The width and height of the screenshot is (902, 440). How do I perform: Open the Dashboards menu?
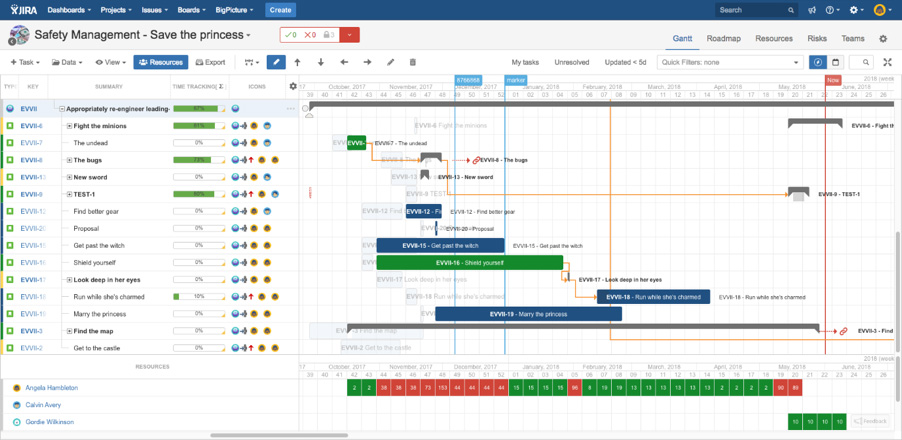pyautogui.click(x=69, y=10)
